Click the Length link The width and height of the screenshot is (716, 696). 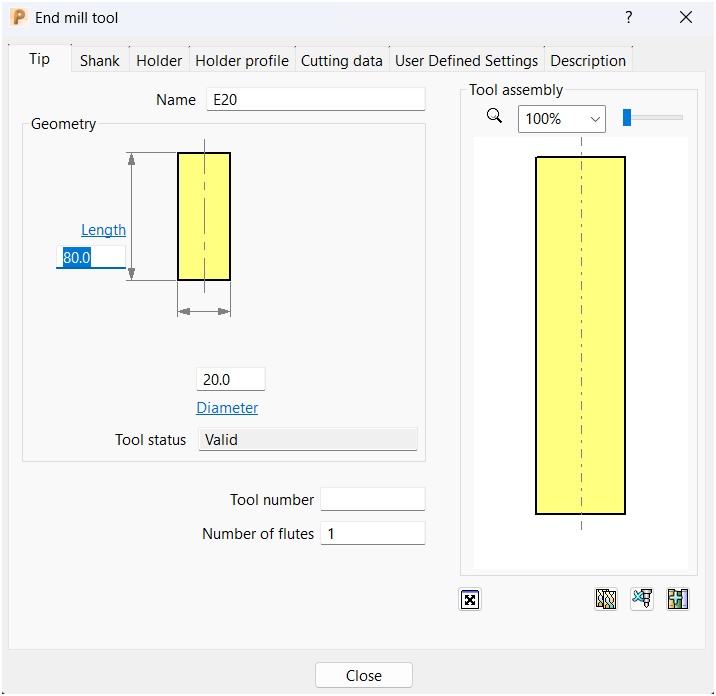103,230
